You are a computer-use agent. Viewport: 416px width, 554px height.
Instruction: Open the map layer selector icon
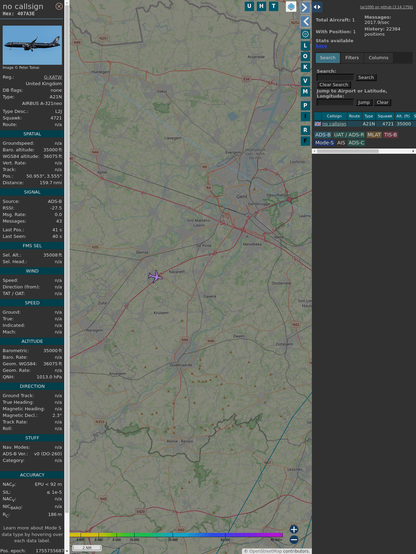pyautogui.click(x=291, y=6)
